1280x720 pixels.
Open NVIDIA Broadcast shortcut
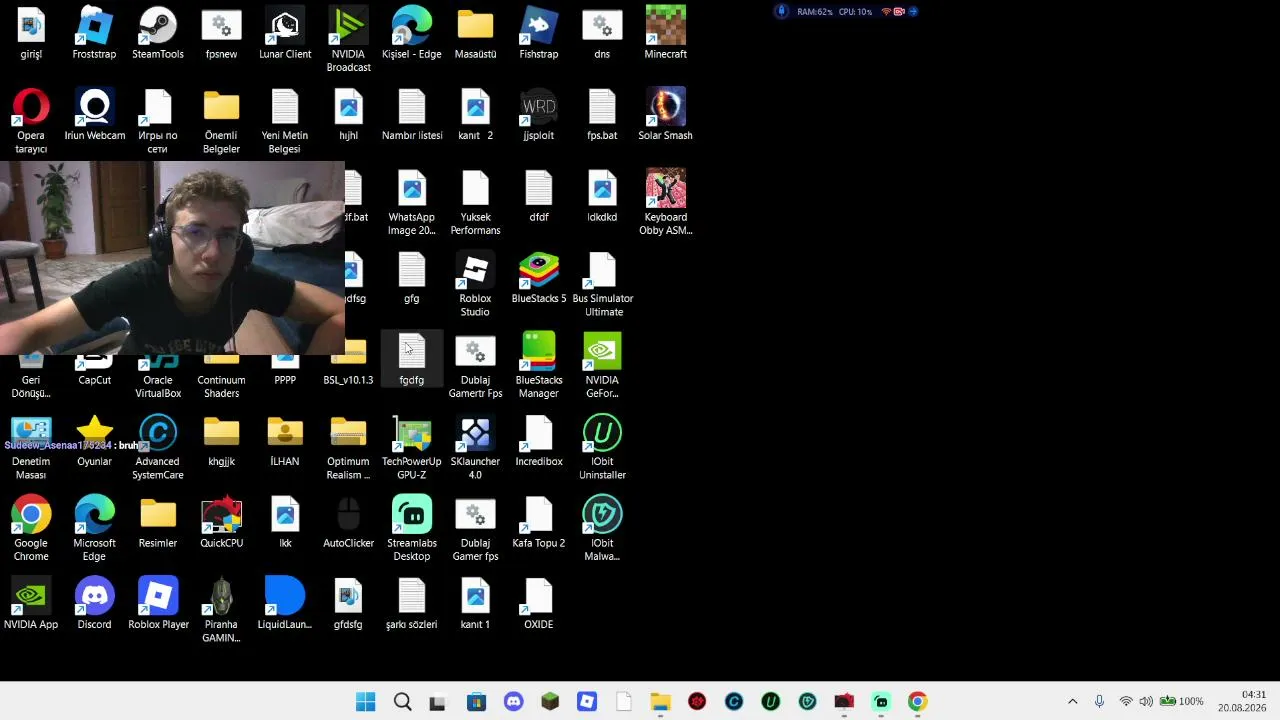point(348,40)
